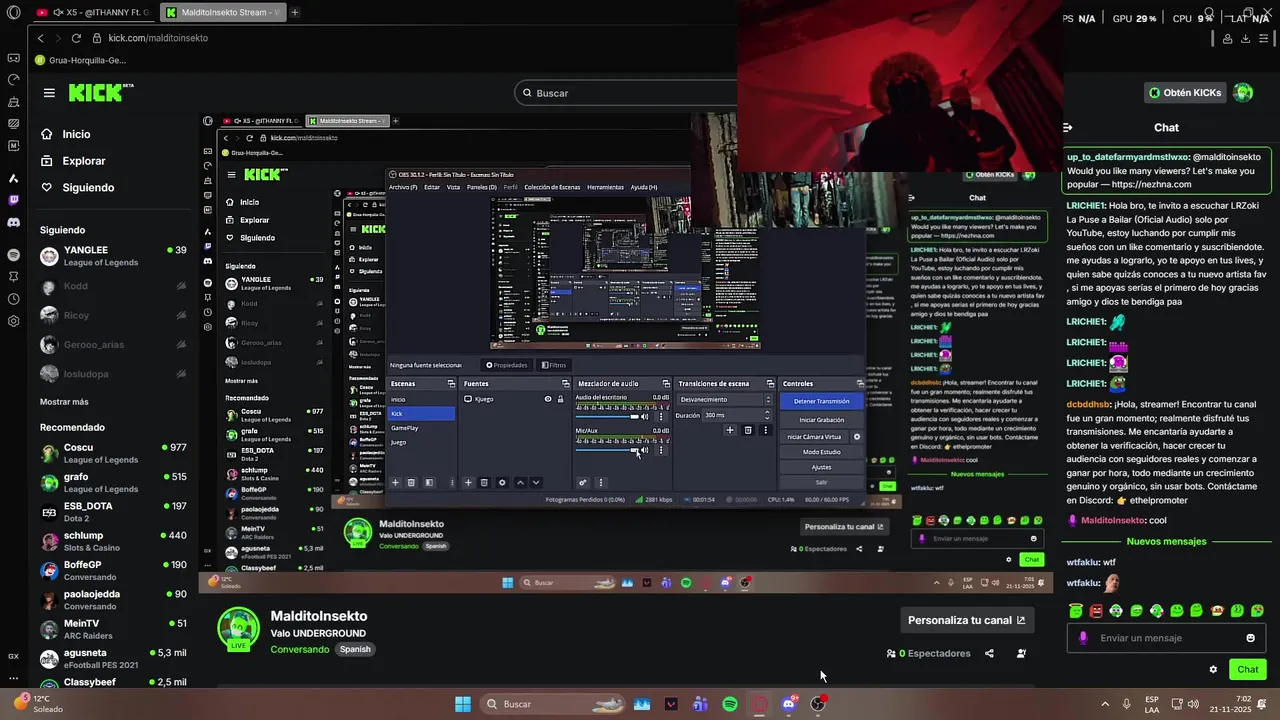Open Explorar in the Kick sidebar
The width and height of the screenshot is (1280, 720).
[x=84, y=161]
